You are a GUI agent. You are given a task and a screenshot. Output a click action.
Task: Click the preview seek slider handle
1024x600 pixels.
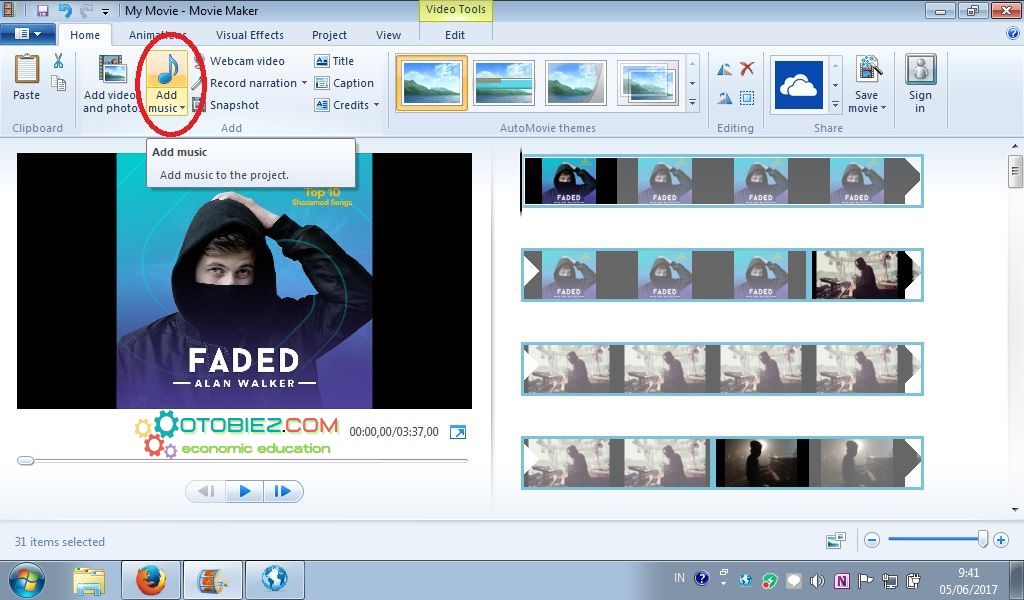(x=25, y=460)
